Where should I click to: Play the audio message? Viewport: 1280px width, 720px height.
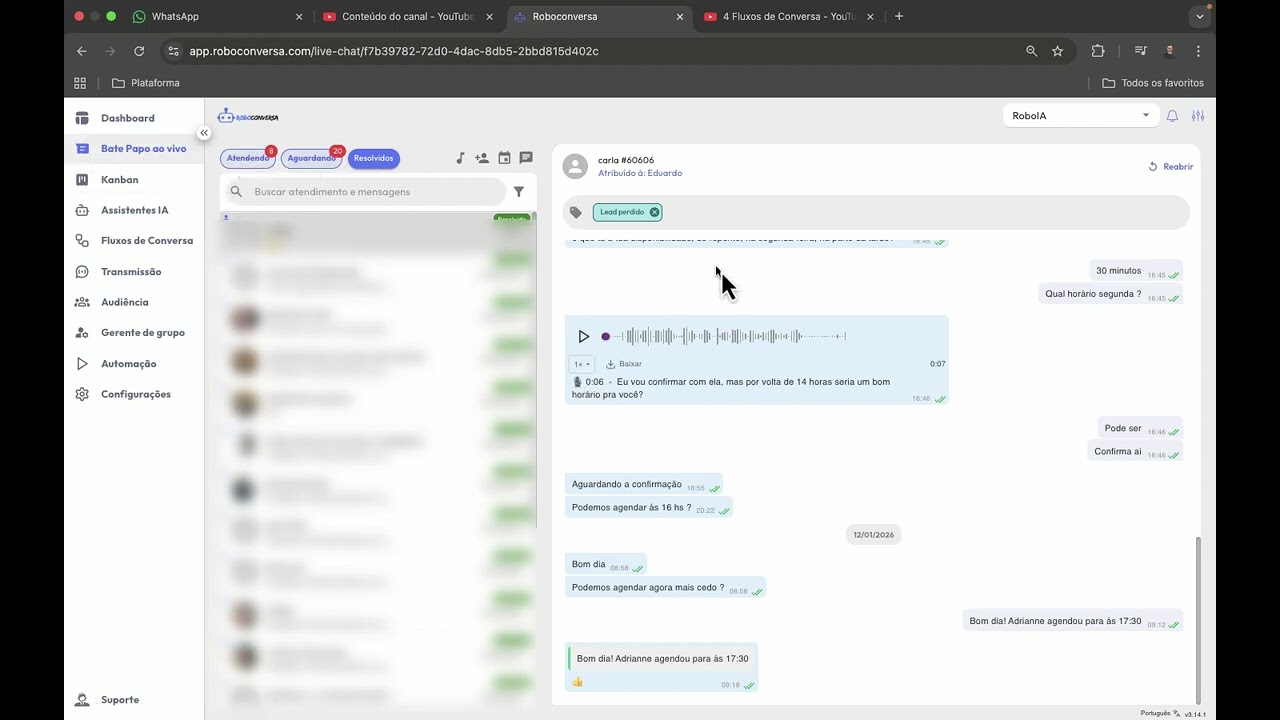(x=584, y=336)
